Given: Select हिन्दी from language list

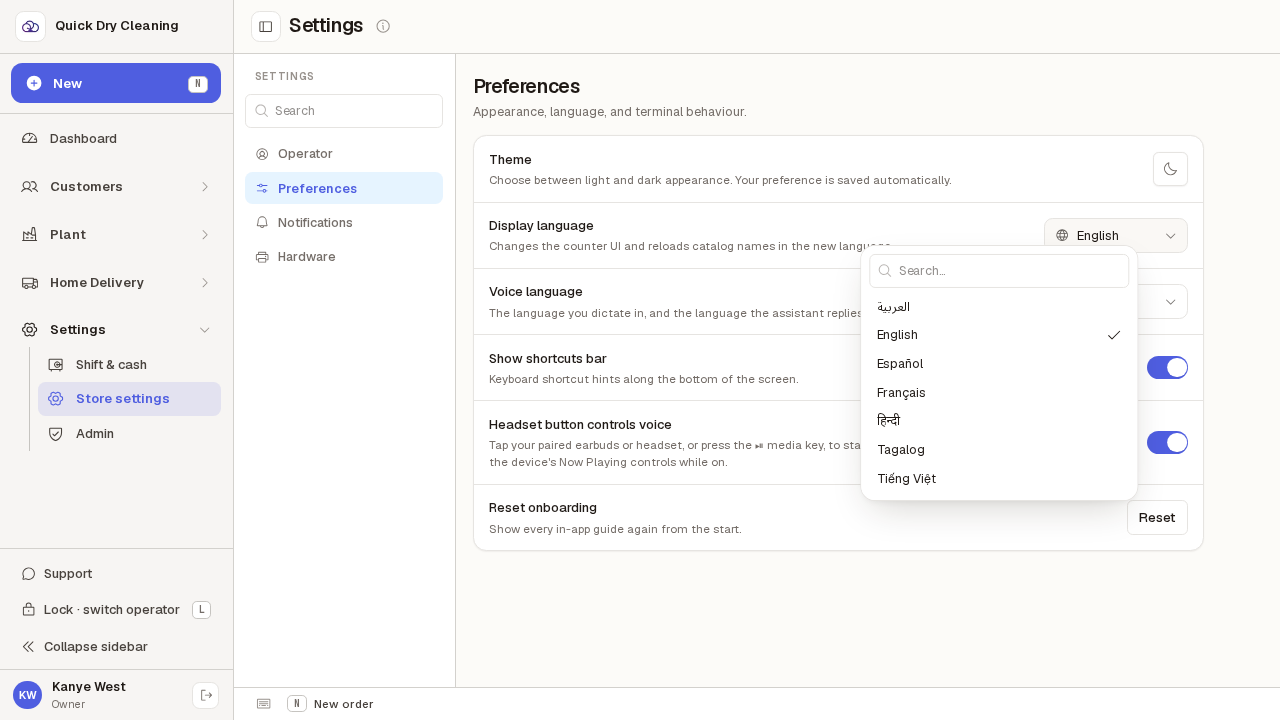Looking at the screenshot, I should [999, 421].
